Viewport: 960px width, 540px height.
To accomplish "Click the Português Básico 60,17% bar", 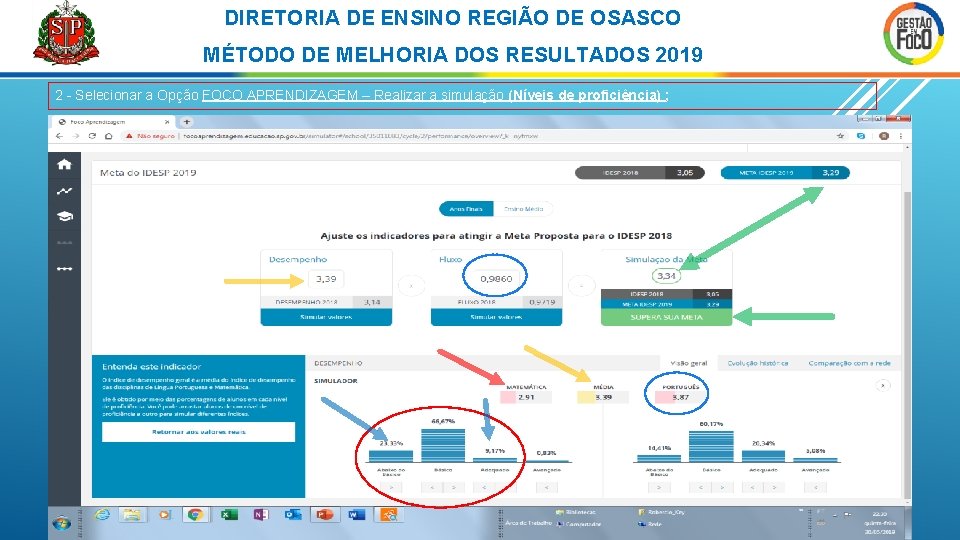I will pyautogui.click(x=711, y=446).
